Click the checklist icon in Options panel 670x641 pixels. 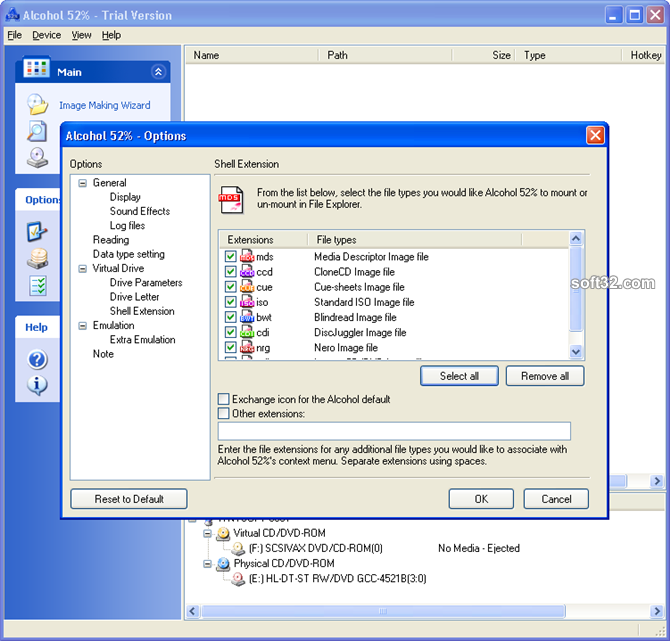[x=38, y=286]
